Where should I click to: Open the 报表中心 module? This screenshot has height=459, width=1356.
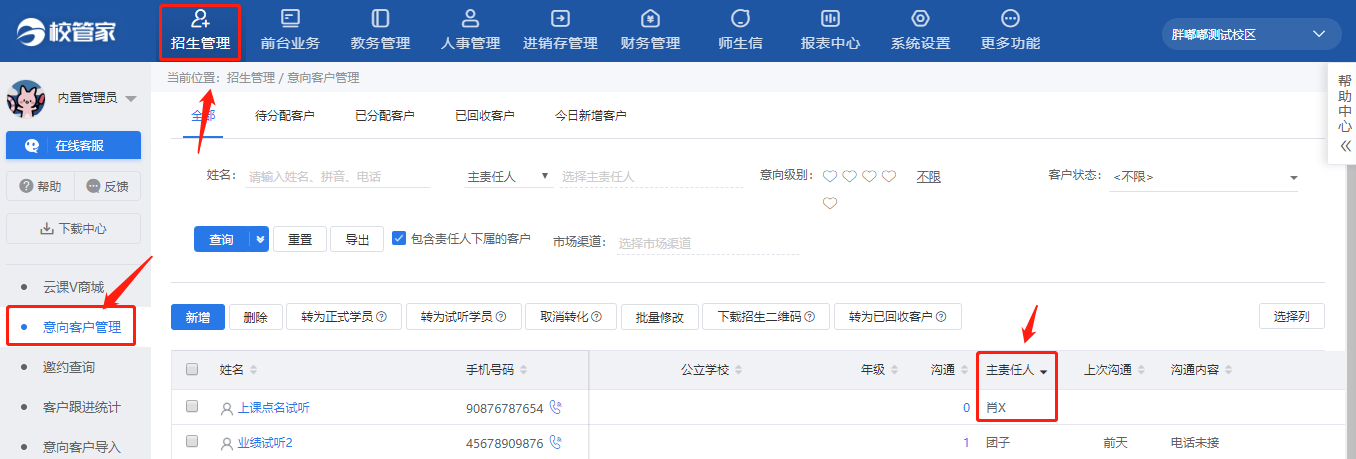tap(830, 30)
